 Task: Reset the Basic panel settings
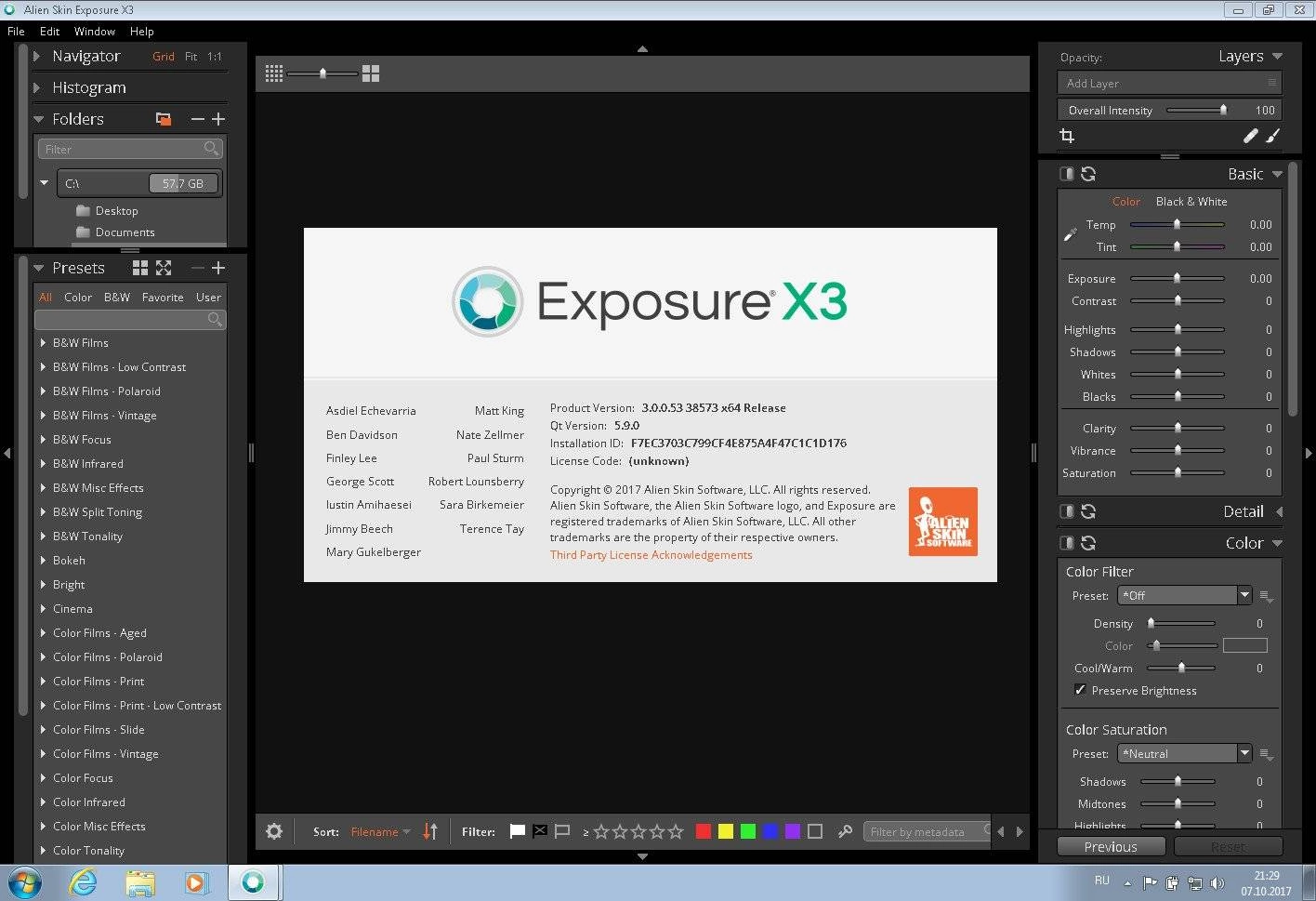pyautogui.click(x=1088, y=174)
